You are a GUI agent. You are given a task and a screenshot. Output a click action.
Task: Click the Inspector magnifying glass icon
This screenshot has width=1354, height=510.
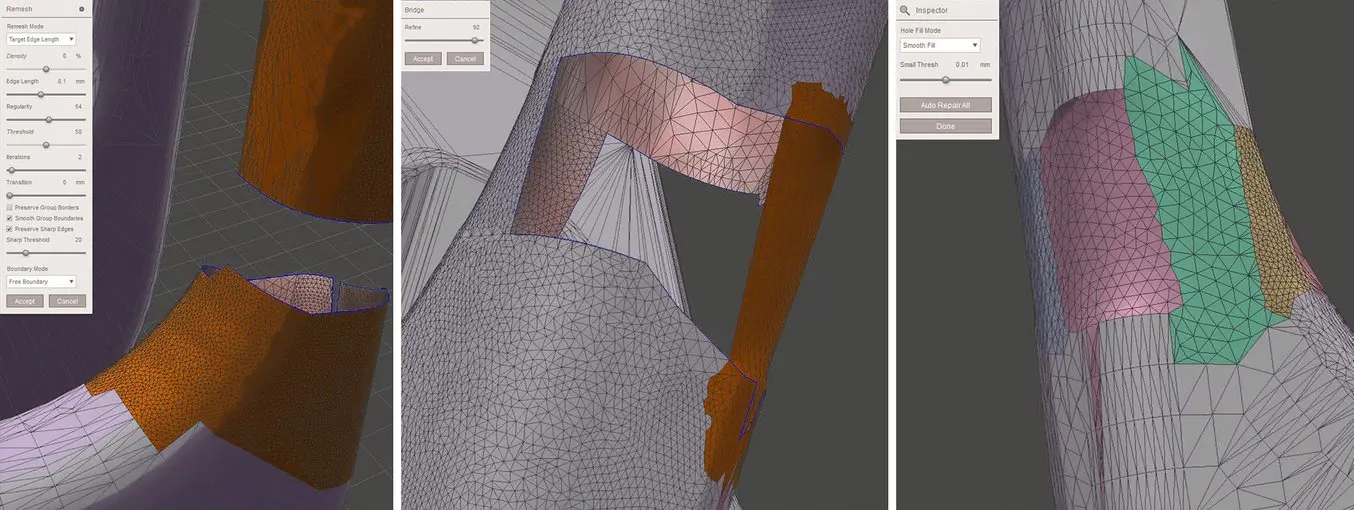point(905,10)
